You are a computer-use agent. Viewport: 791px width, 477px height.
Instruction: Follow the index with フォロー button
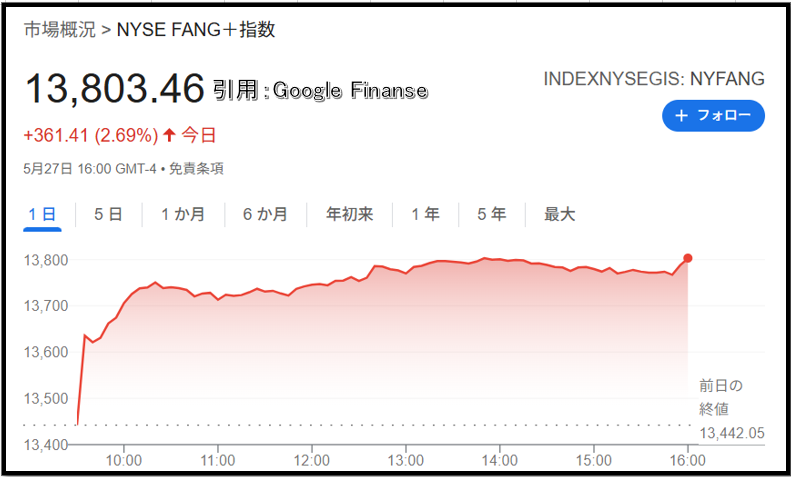coord(713,115)
